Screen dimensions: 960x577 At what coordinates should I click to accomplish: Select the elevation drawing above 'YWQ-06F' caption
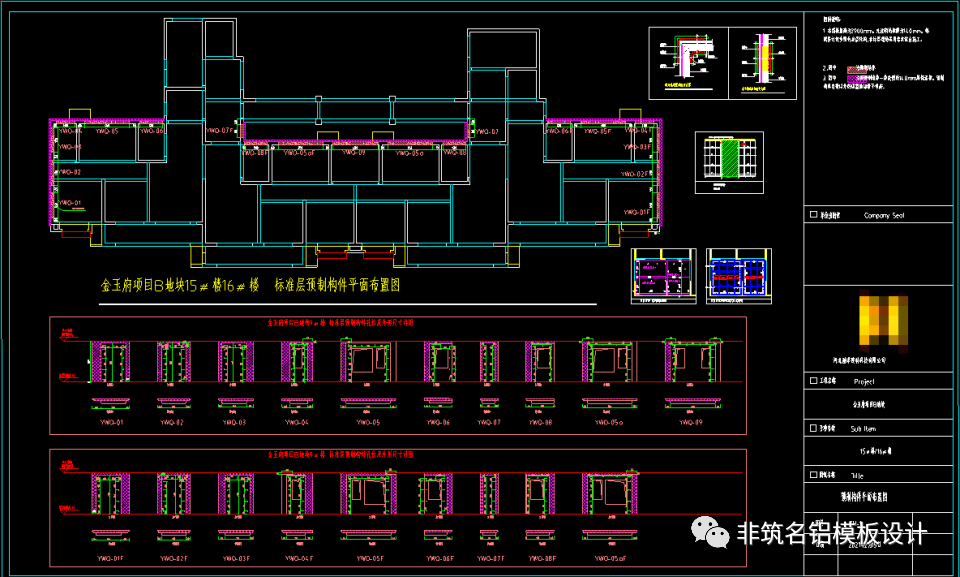[x=436, y=494]
